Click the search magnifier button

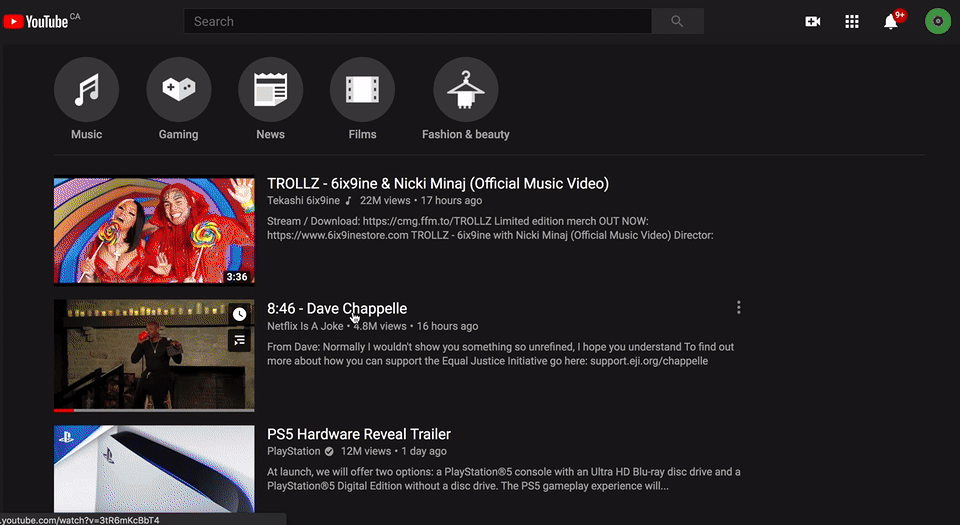click(677, 21)
